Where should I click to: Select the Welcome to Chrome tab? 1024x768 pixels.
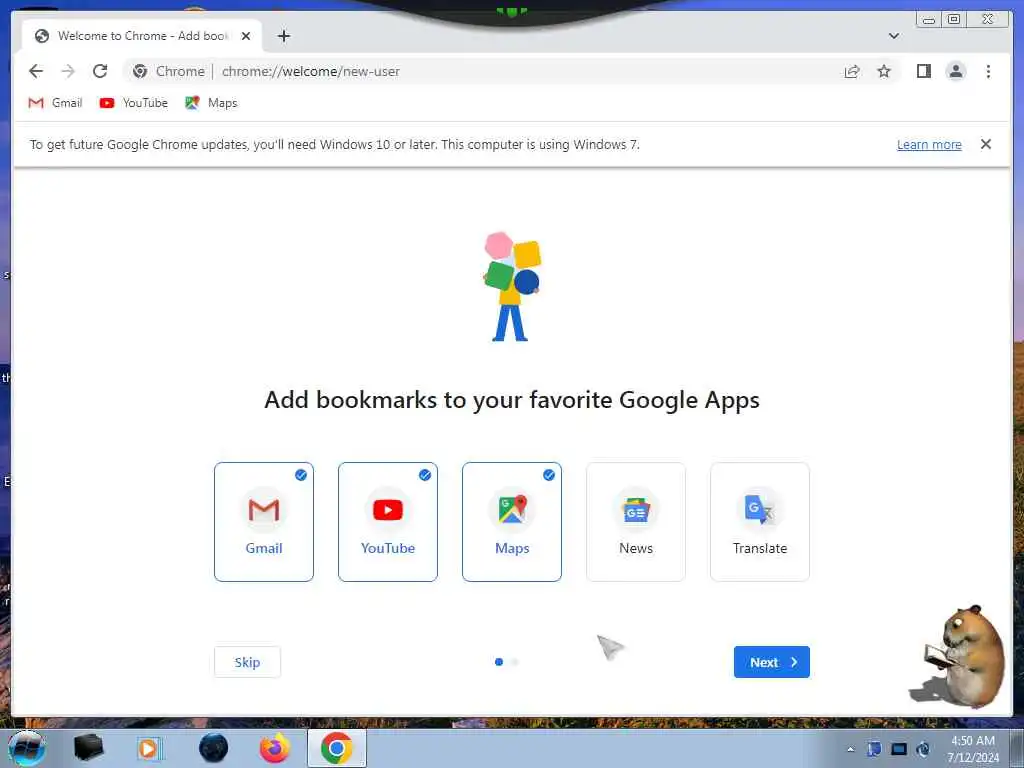pos(142,36)
